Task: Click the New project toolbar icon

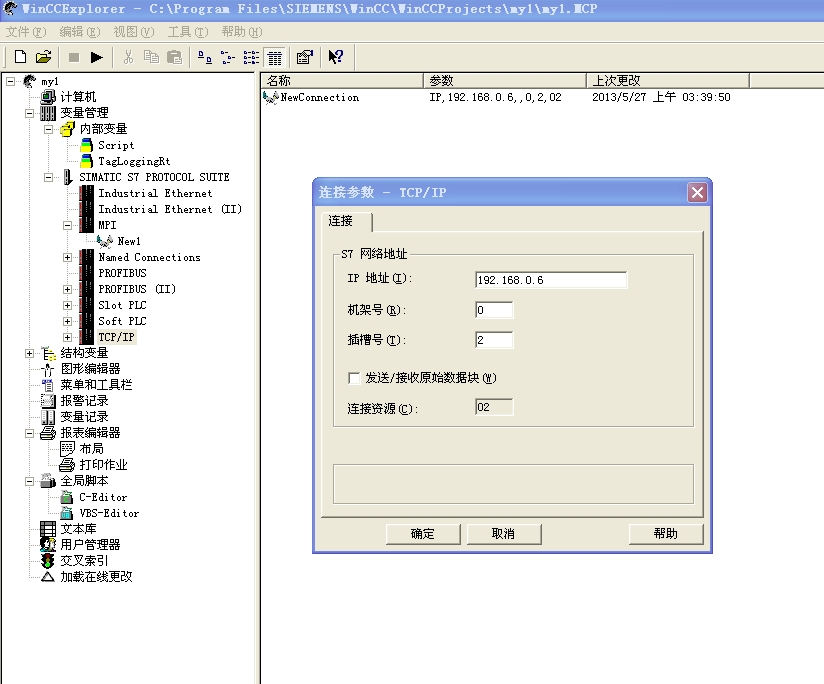Action: (x=20, y=57)
